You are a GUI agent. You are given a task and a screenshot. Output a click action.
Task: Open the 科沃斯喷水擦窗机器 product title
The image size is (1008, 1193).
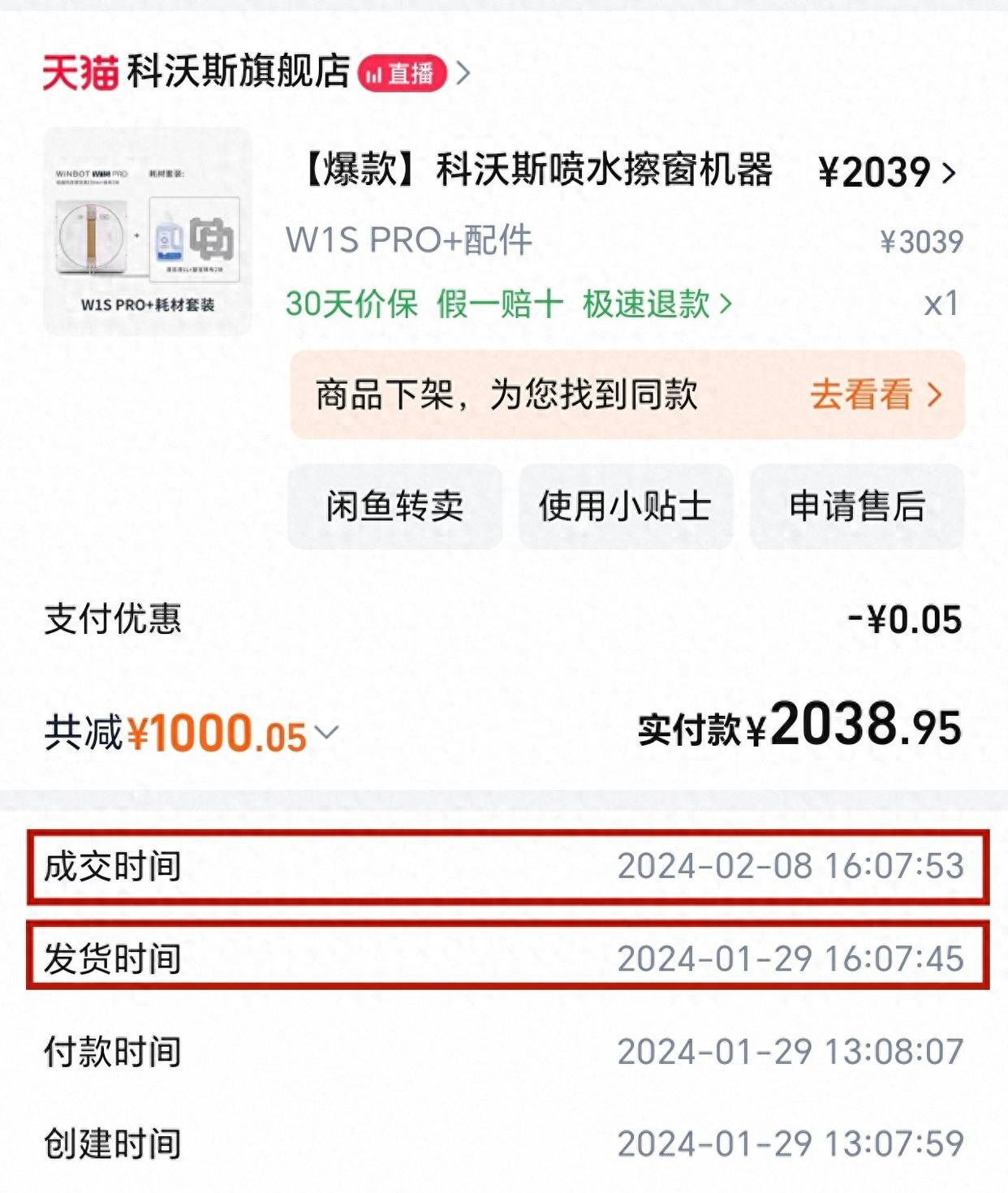tap(536, 170)
